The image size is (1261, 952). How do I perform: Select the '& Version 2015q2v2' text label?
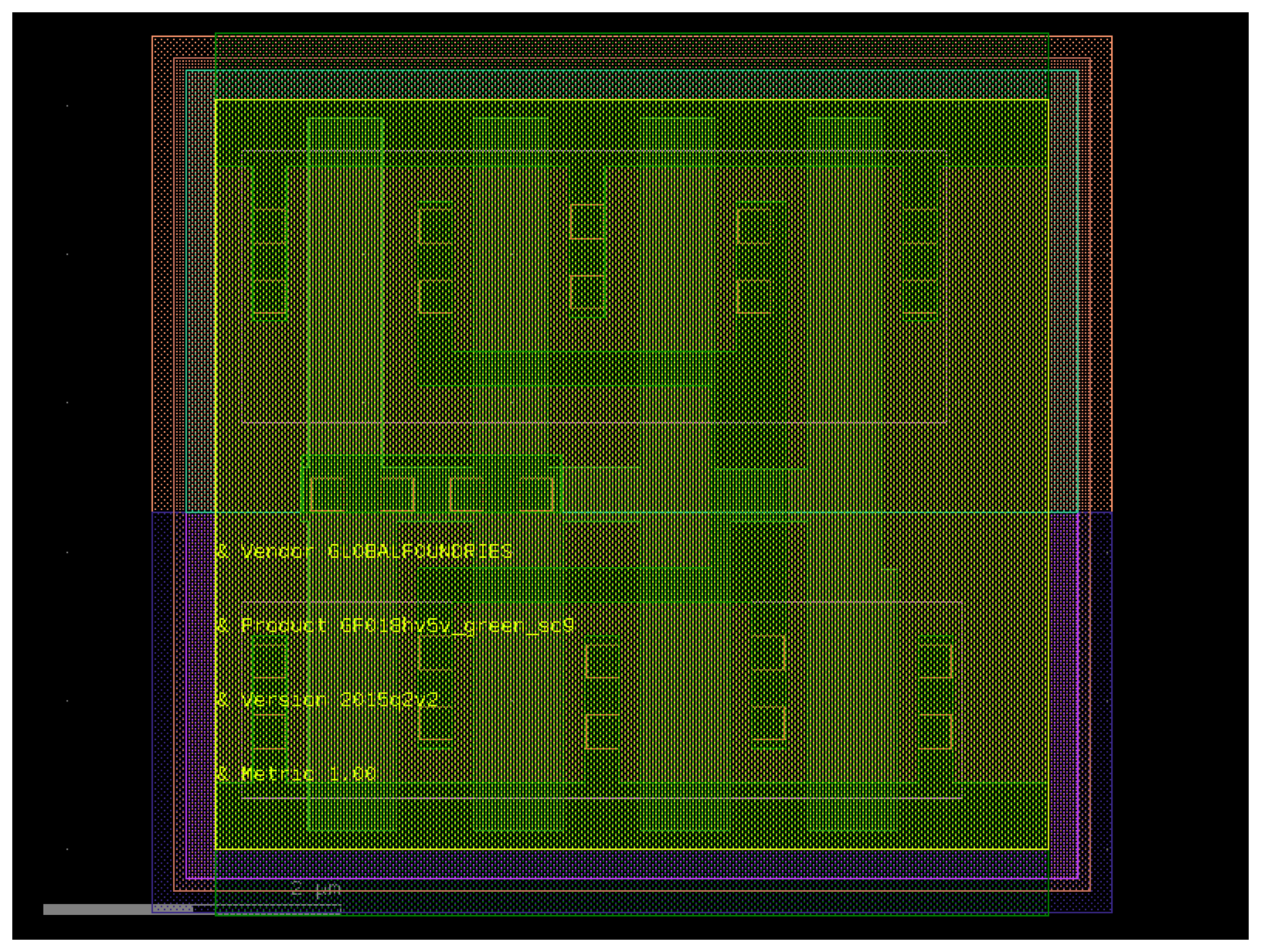pos(327,700)
